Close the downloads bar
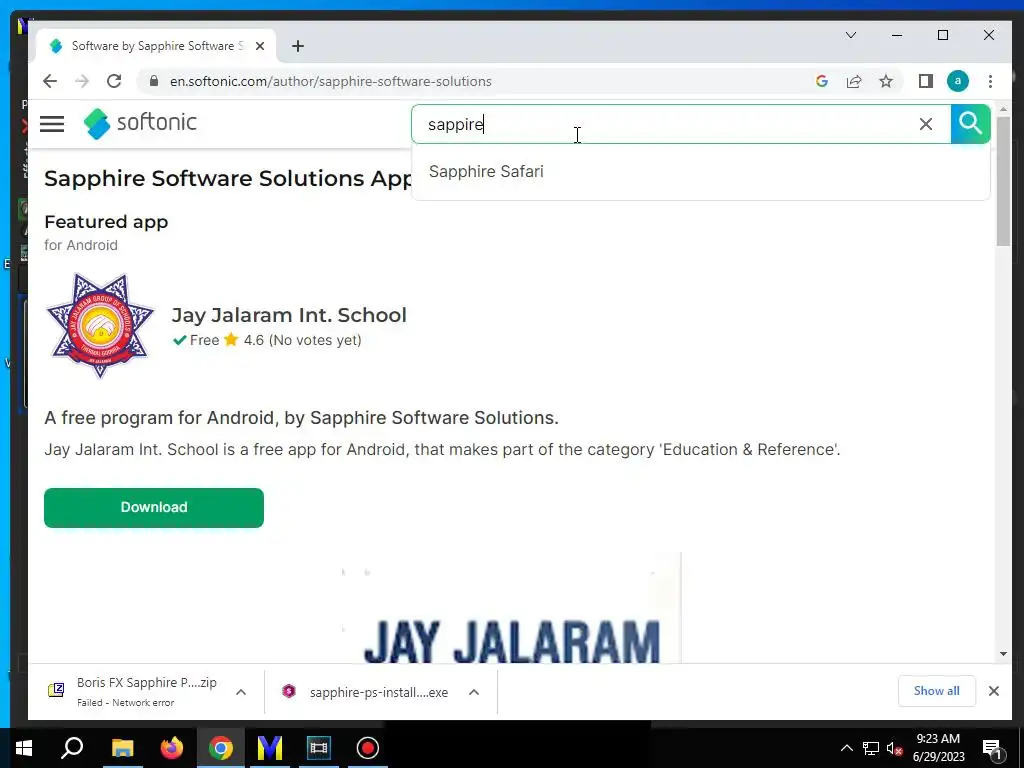This screenshot has height=768, width=1024. pos(994,691)
